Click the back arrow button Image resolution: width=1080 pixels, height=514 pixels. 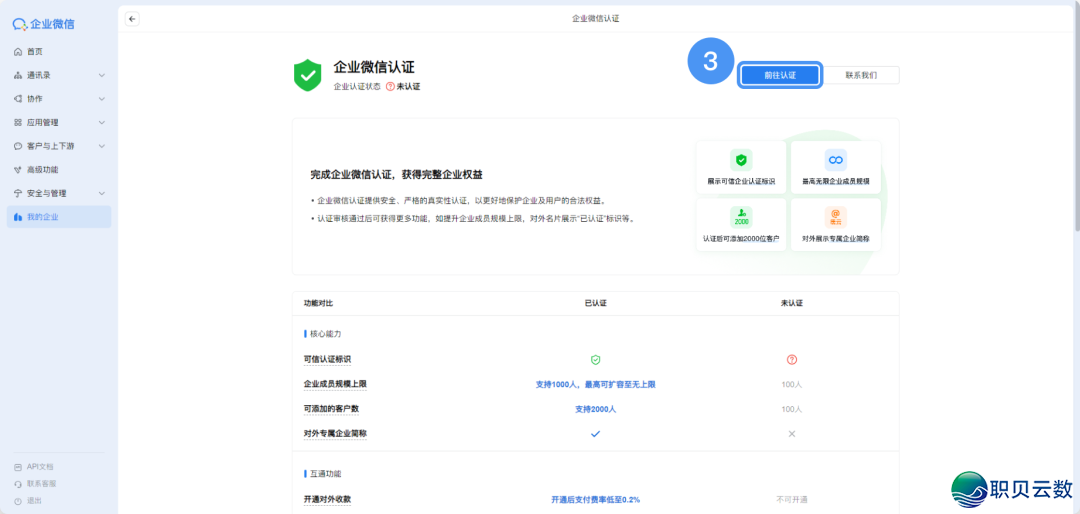point(132,19)
